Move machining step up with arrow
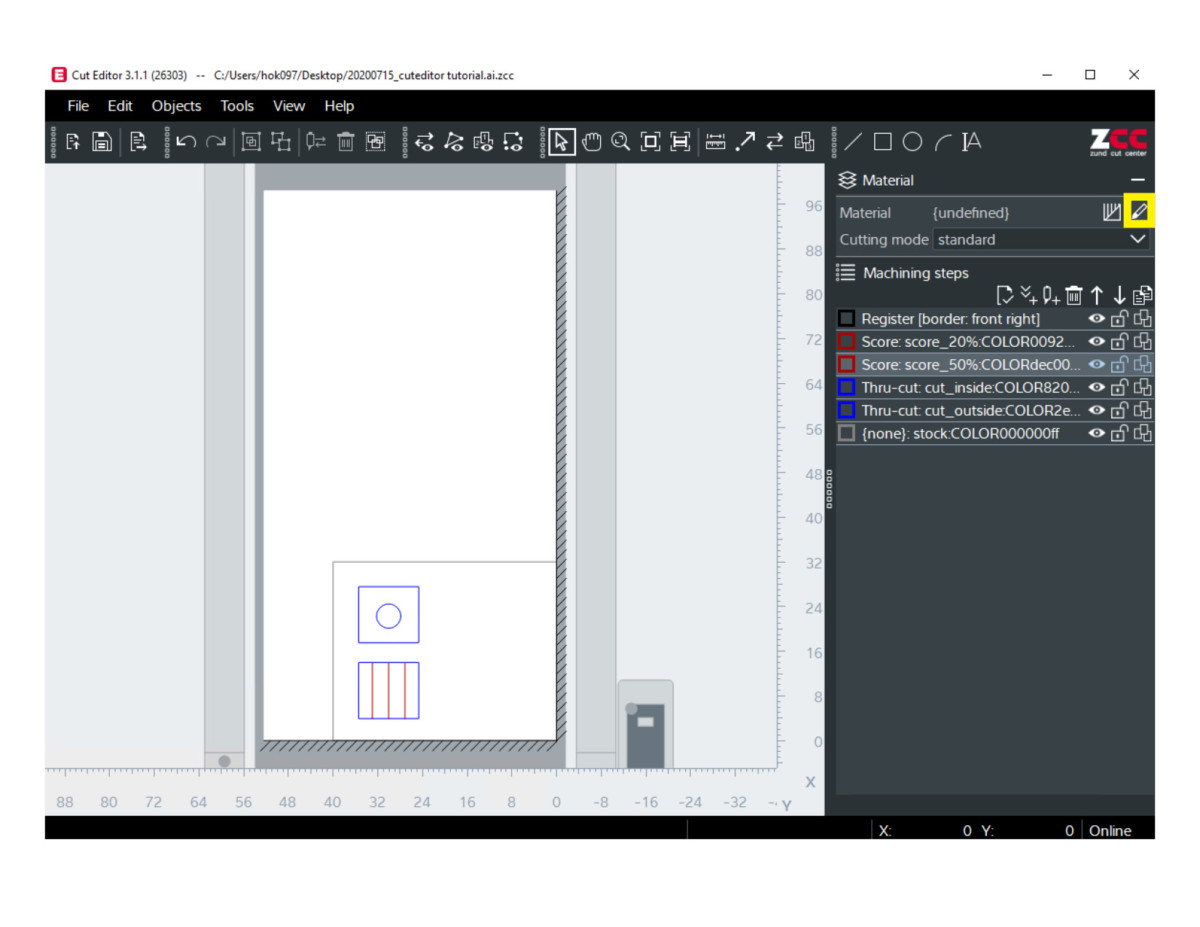This screenshot has height=927, width=1200. (1097, 295)
